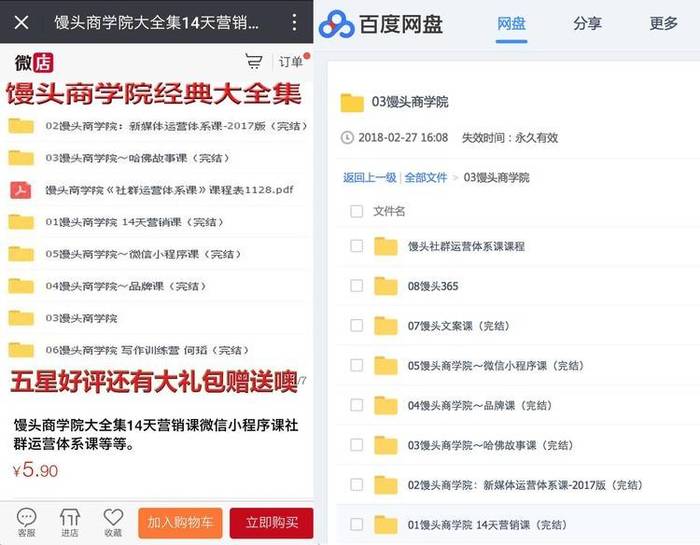Open folder icon of 03 哈佛故事课 in Baidu
The width and height of the screenshot is (700, 545).
[386, 445]
